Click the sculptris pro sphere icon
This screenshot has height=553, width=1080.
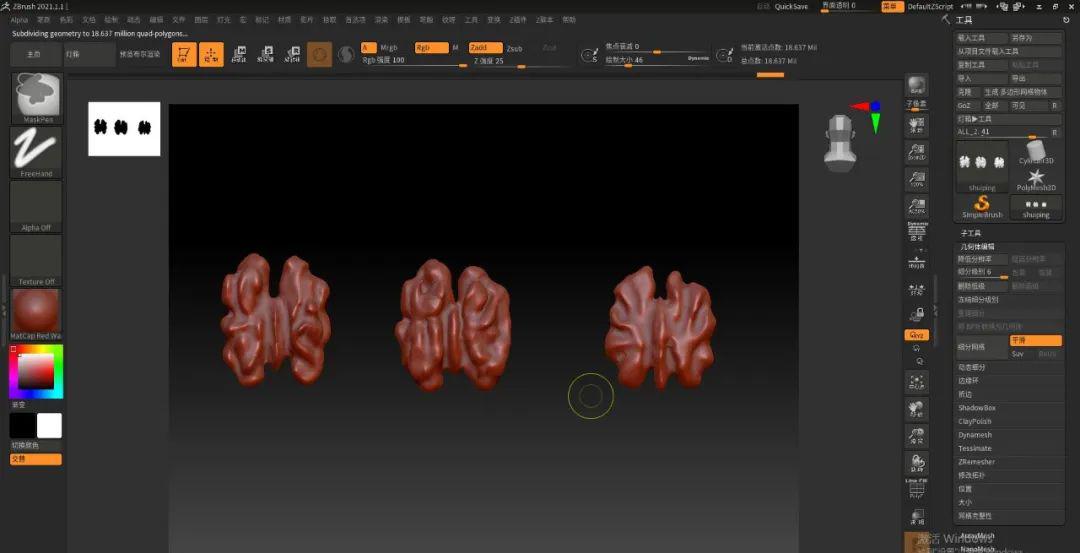tap(346, 54)
